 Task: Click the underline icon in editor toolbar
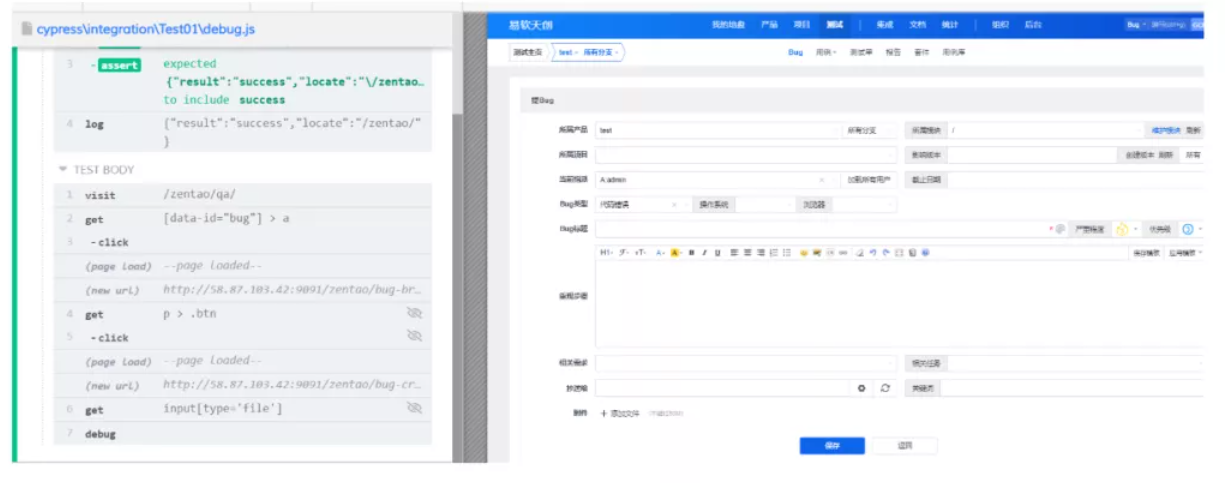click(717, 253)
